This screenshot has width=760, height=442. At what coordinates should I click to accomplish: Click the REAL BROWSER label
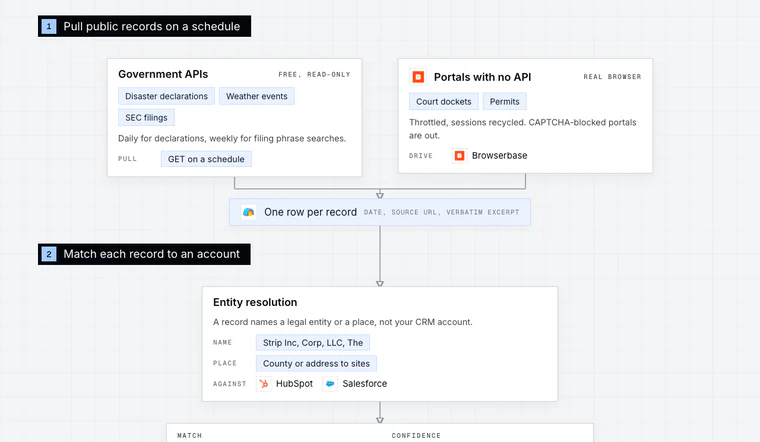tap(612, 77)
